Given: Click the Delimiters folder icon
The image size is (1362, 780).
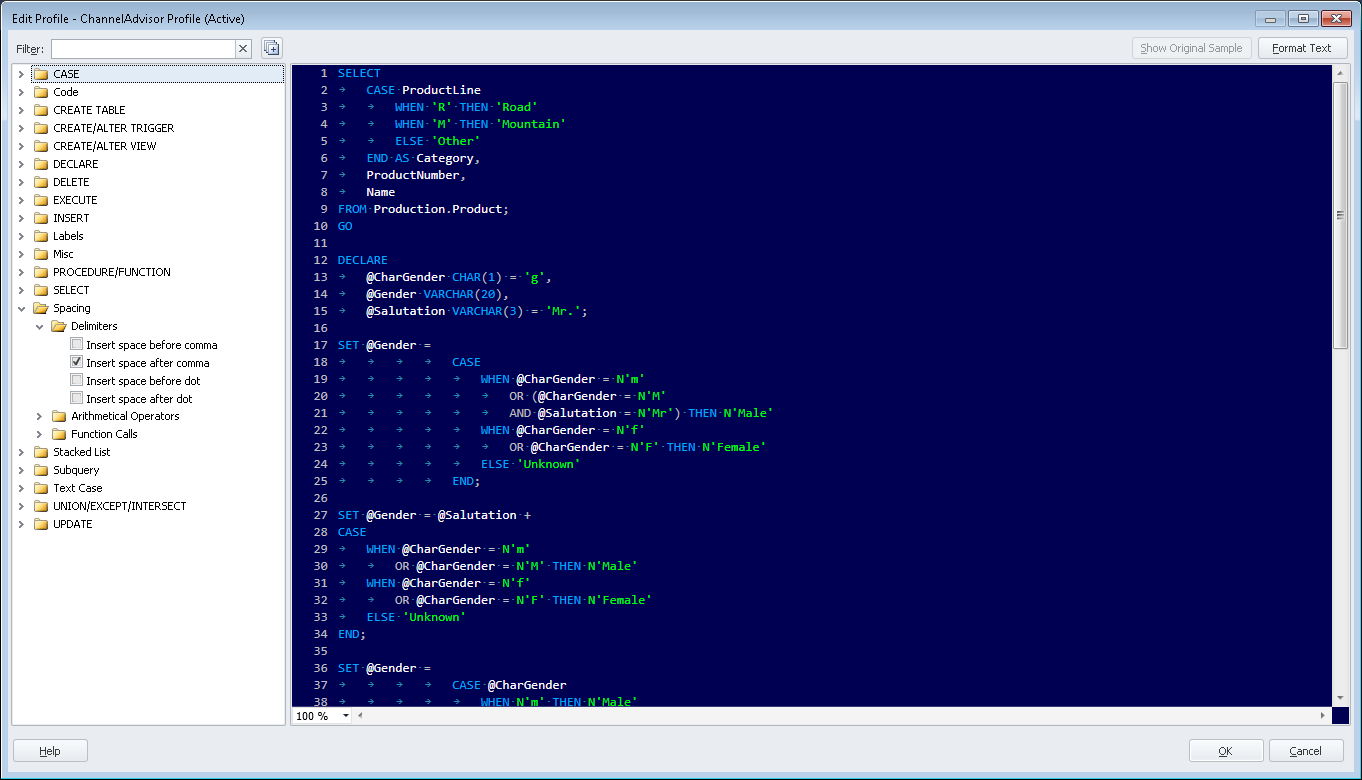Looking at the screenshot, I should click(58, 325).
